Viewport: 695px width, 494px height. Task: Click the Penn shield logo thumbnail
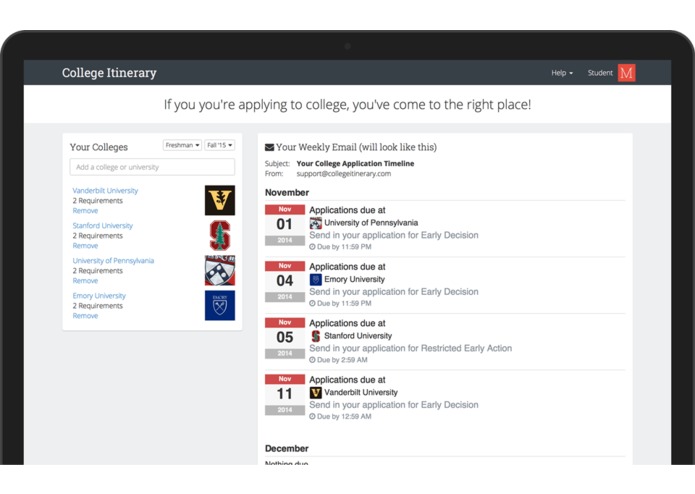220,270
